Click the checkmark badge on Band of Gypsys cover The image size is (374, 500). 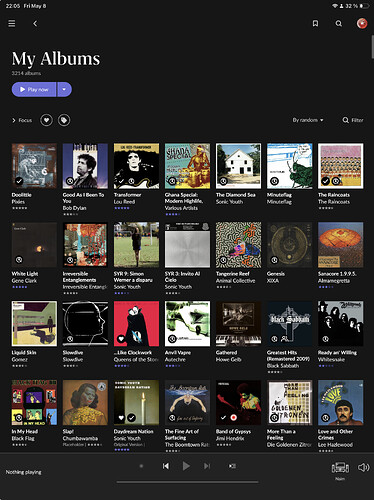223,418
